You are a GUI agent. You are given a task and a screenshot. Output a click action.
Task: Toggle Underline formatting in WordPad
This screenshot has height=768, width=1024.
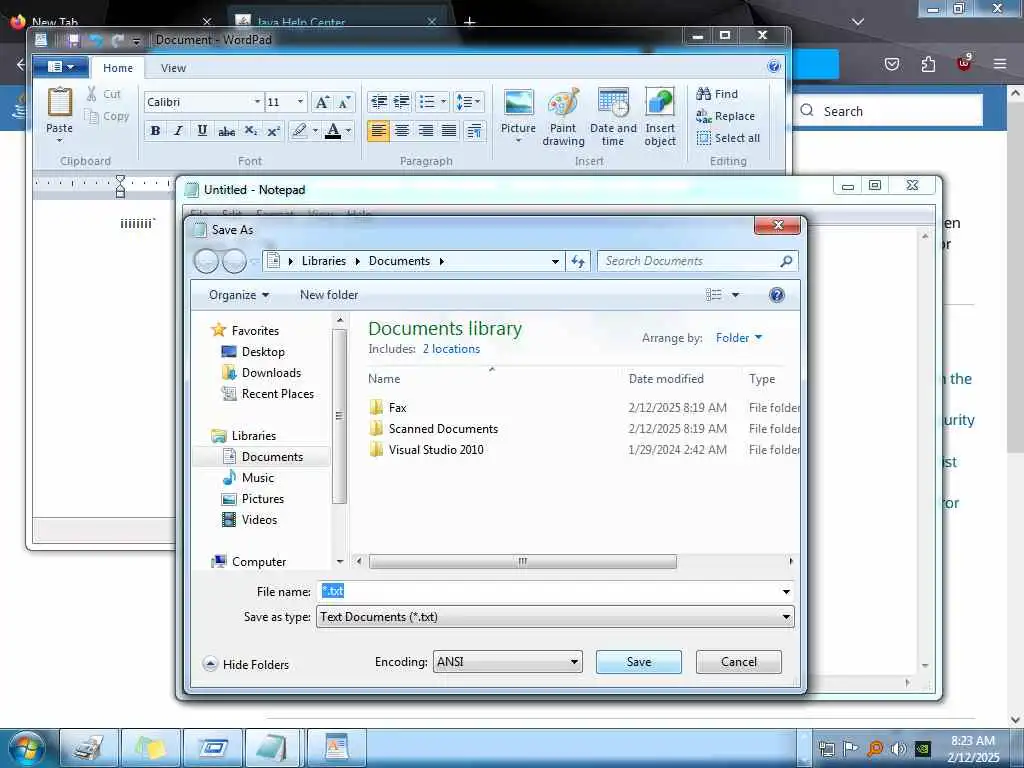point(202,131)
